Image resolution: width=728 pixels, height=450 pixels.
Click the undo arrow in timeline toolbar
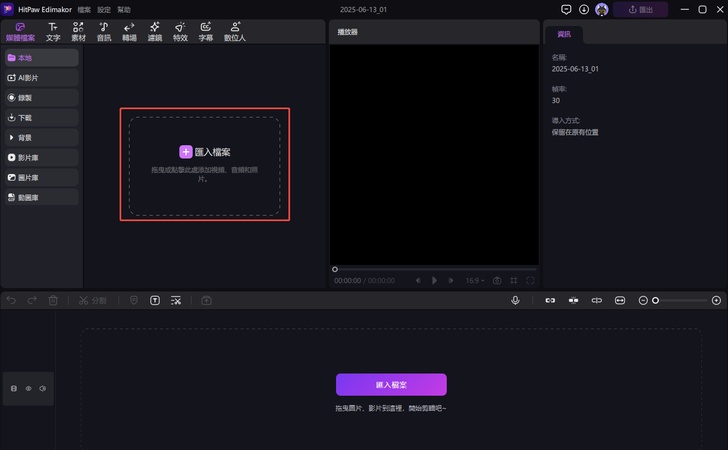click(11, 300)
